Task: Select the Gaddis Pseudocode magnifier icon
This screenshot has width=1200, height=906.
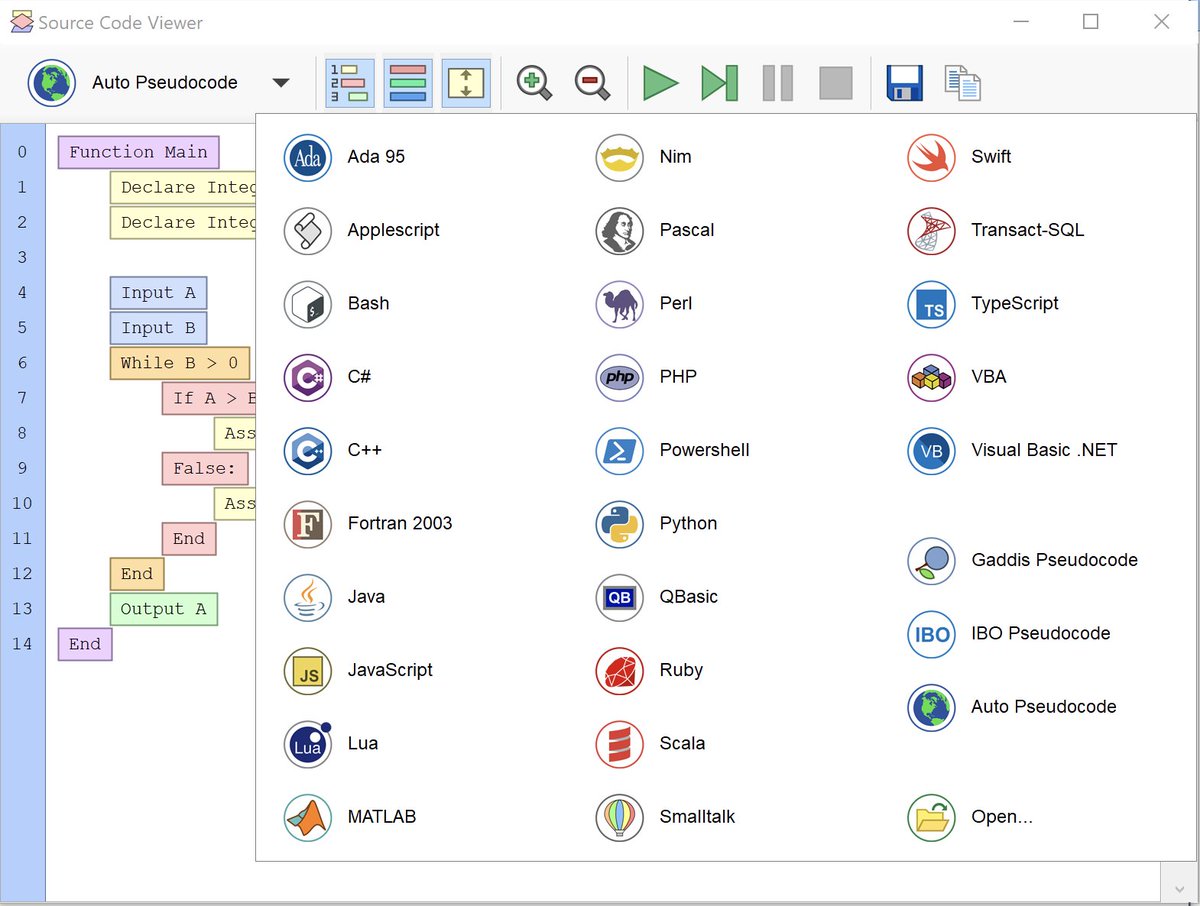Action: pyautogui.click(x=931, y=560)
